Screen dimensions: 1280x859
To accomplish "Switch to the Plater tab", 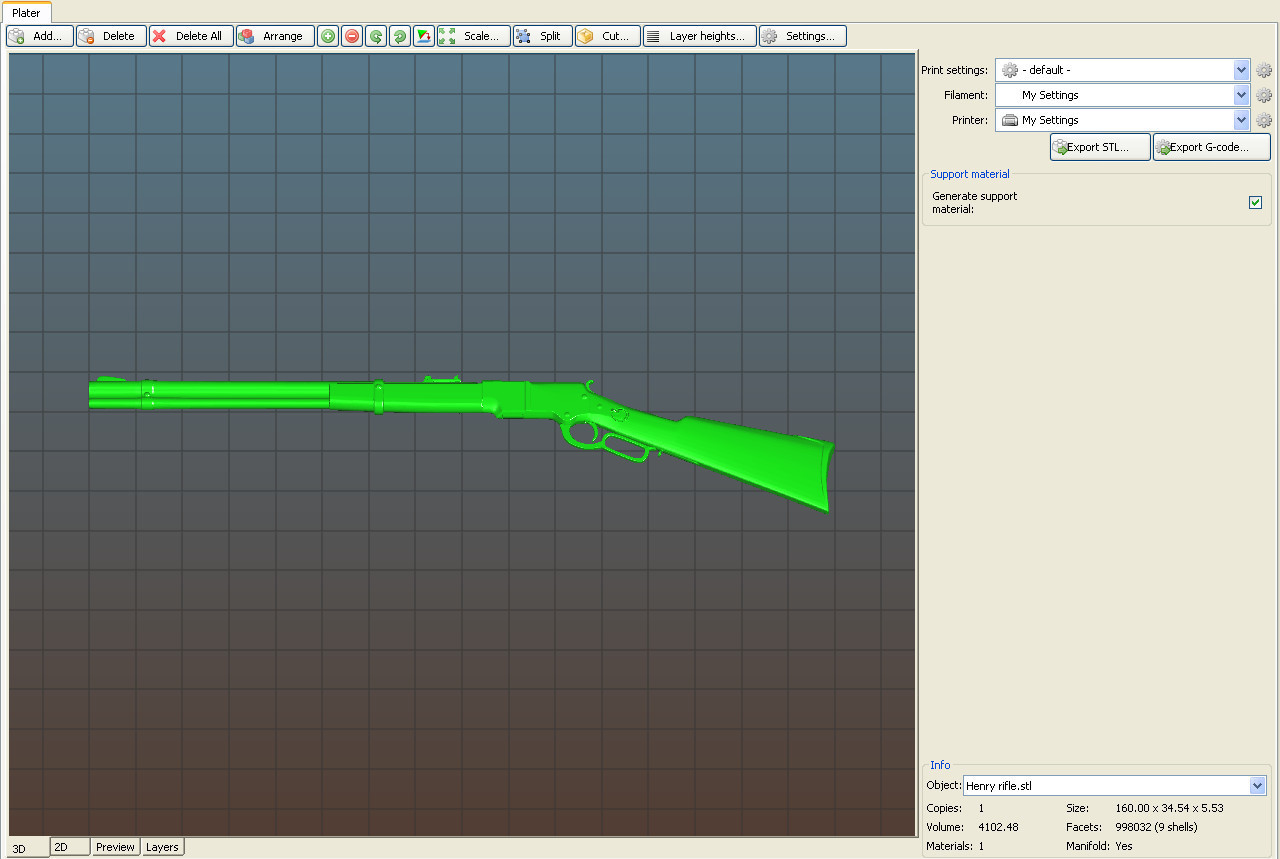I will coord(26,13).
